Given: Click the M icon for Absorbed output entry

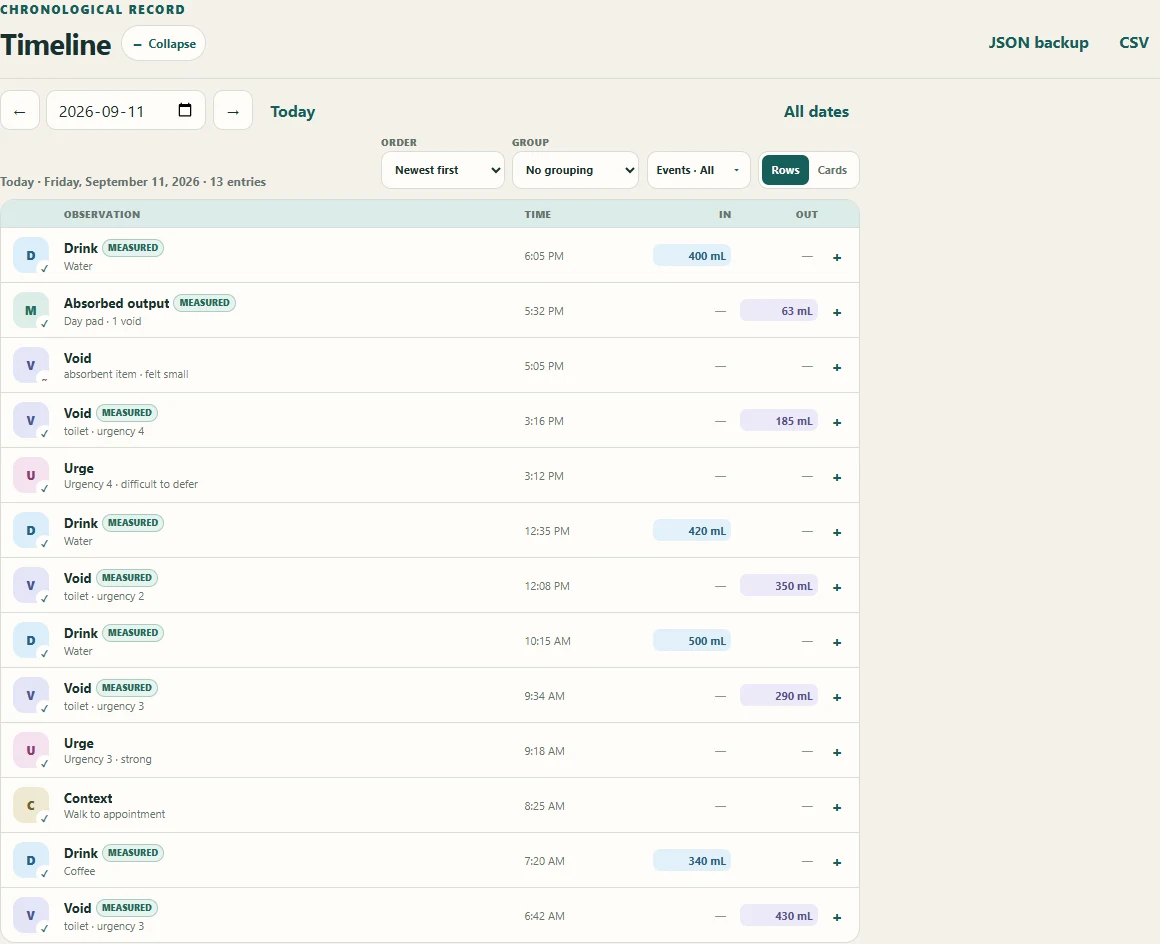Looking at the screenshot, I should (x=31, y=310).
